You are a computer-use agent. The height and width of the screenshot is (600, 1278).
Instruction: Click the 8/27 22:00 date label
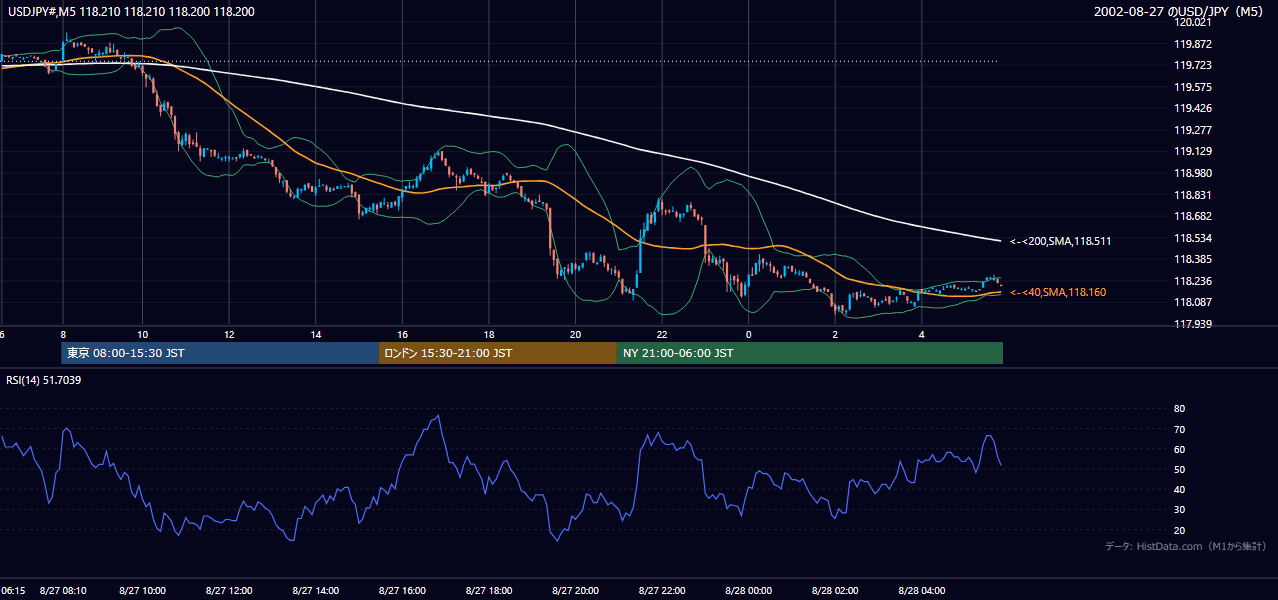tap(661, 590)
